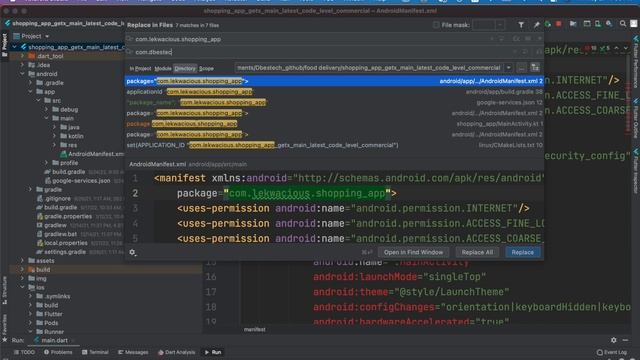The height and width of the screenshot is (360, 640).
Task: Collapse the android folder
Action: [x=22, y=74]
